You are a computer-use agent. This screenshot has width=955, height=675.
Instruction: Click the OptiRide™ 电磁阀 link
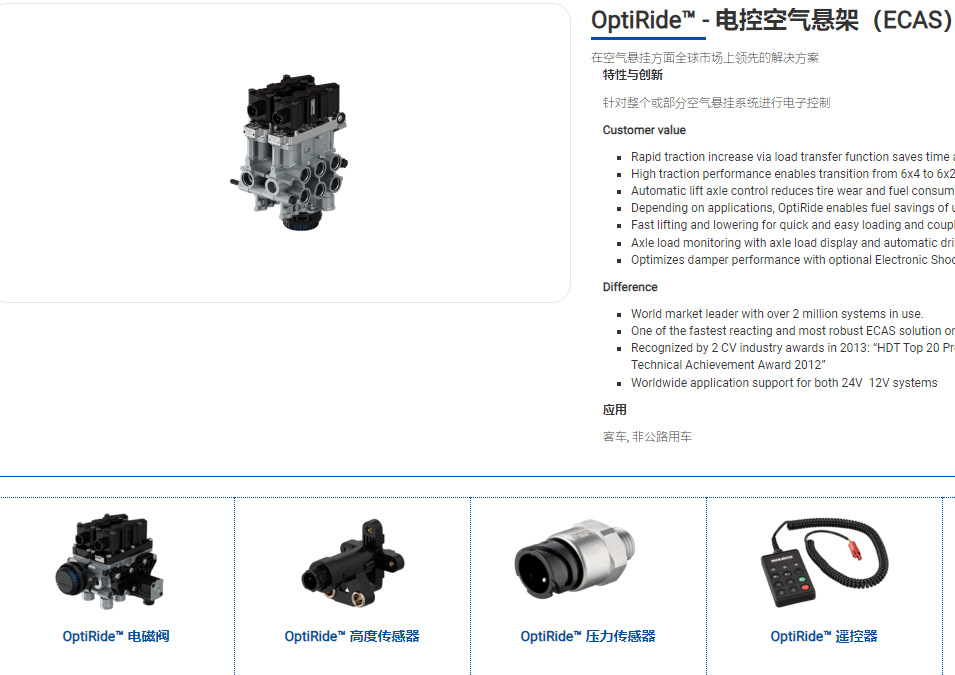pyautogui.click(x=116, y=637)
